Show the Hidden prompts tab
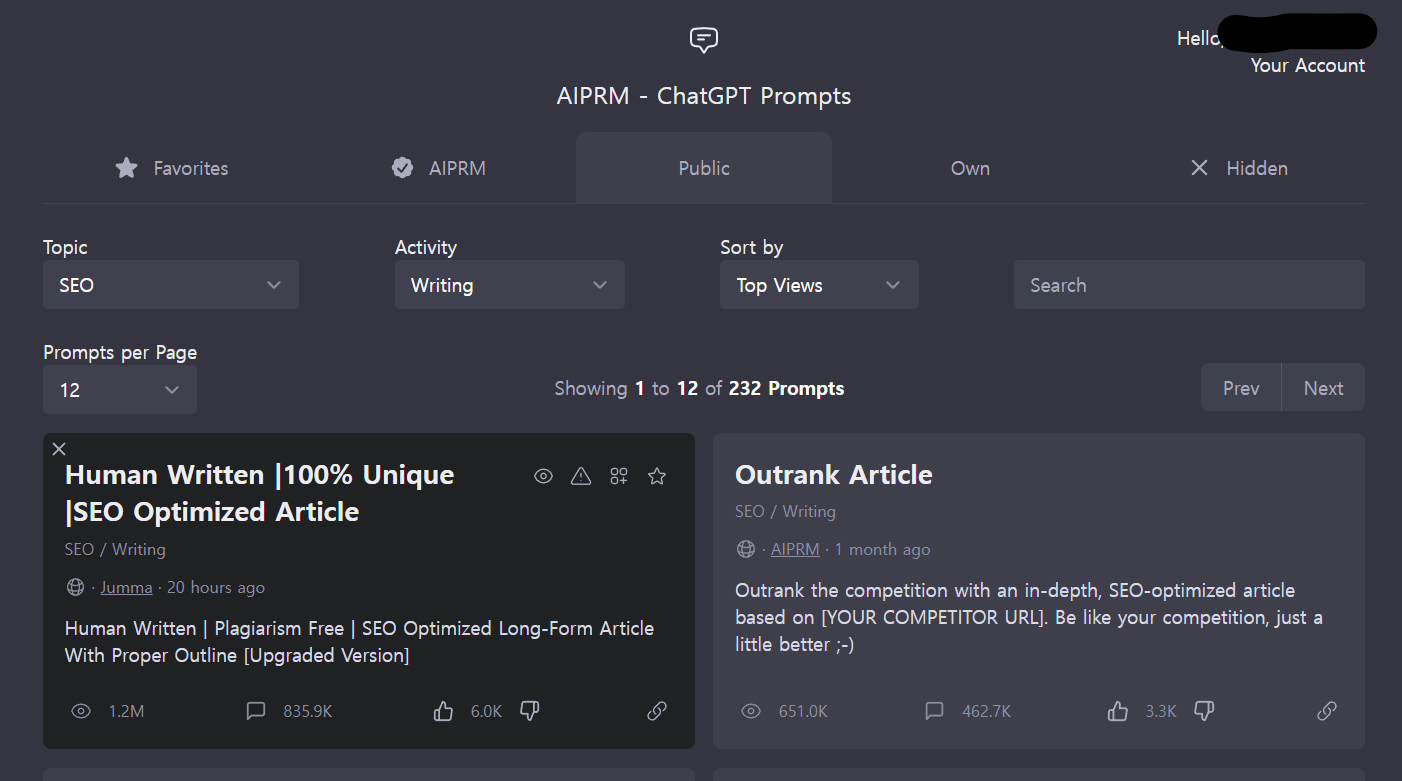Image resolution: width=1402 pixels, height=781 pixels. [x=1237, y=168]
